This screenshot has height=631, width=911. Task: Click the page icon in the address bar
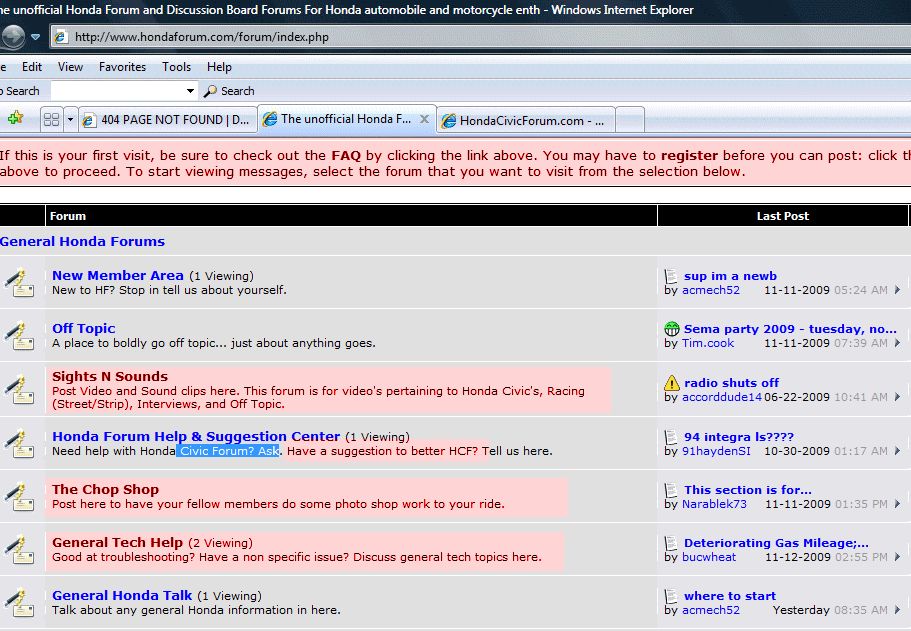pos(60,37)
